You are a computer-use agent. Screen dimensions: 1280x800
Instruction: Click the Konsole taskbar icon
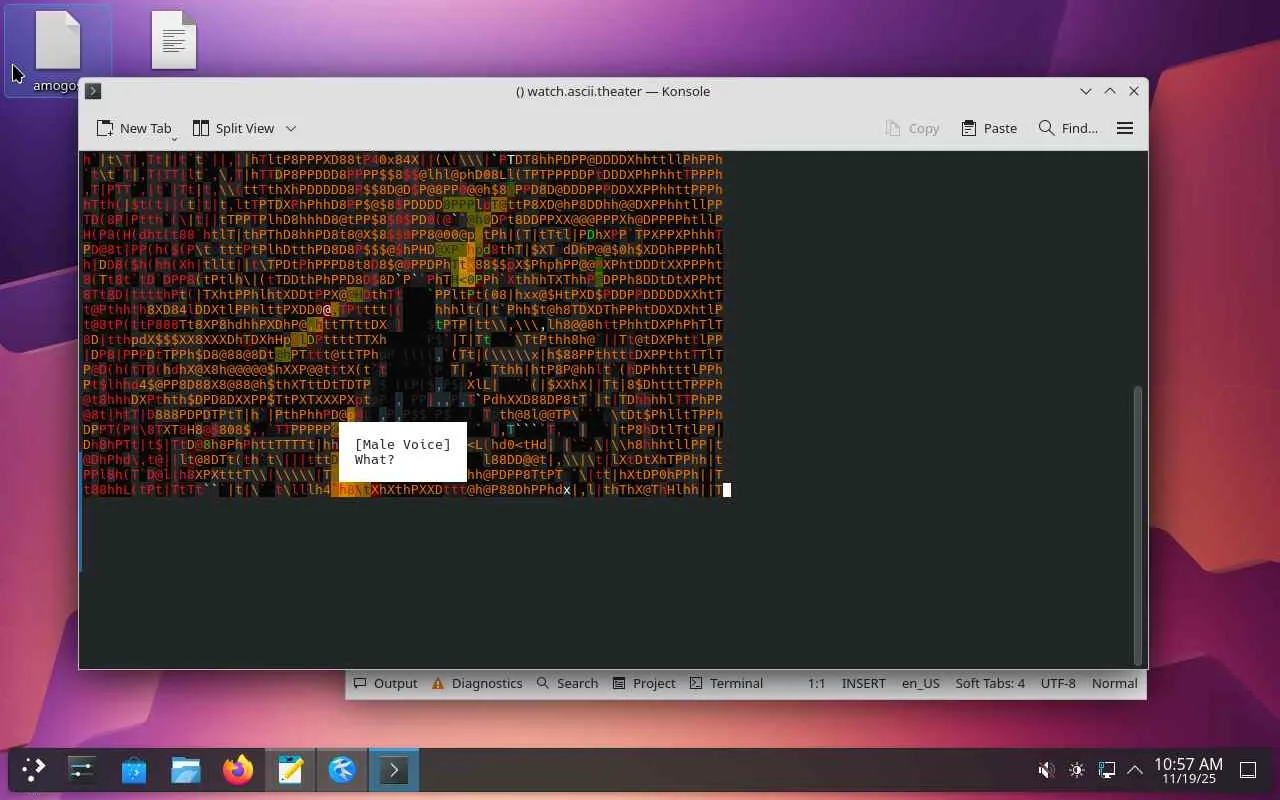point(394,770)
